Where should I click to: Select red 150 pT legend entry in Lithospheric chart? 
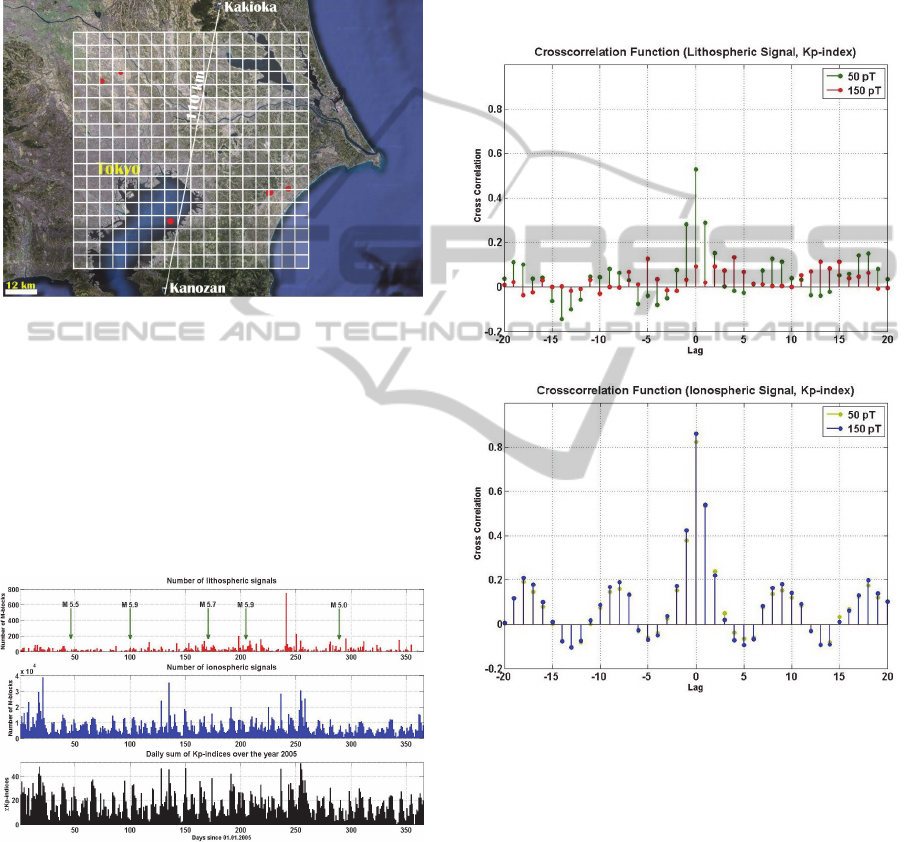[x=857, y=90]
